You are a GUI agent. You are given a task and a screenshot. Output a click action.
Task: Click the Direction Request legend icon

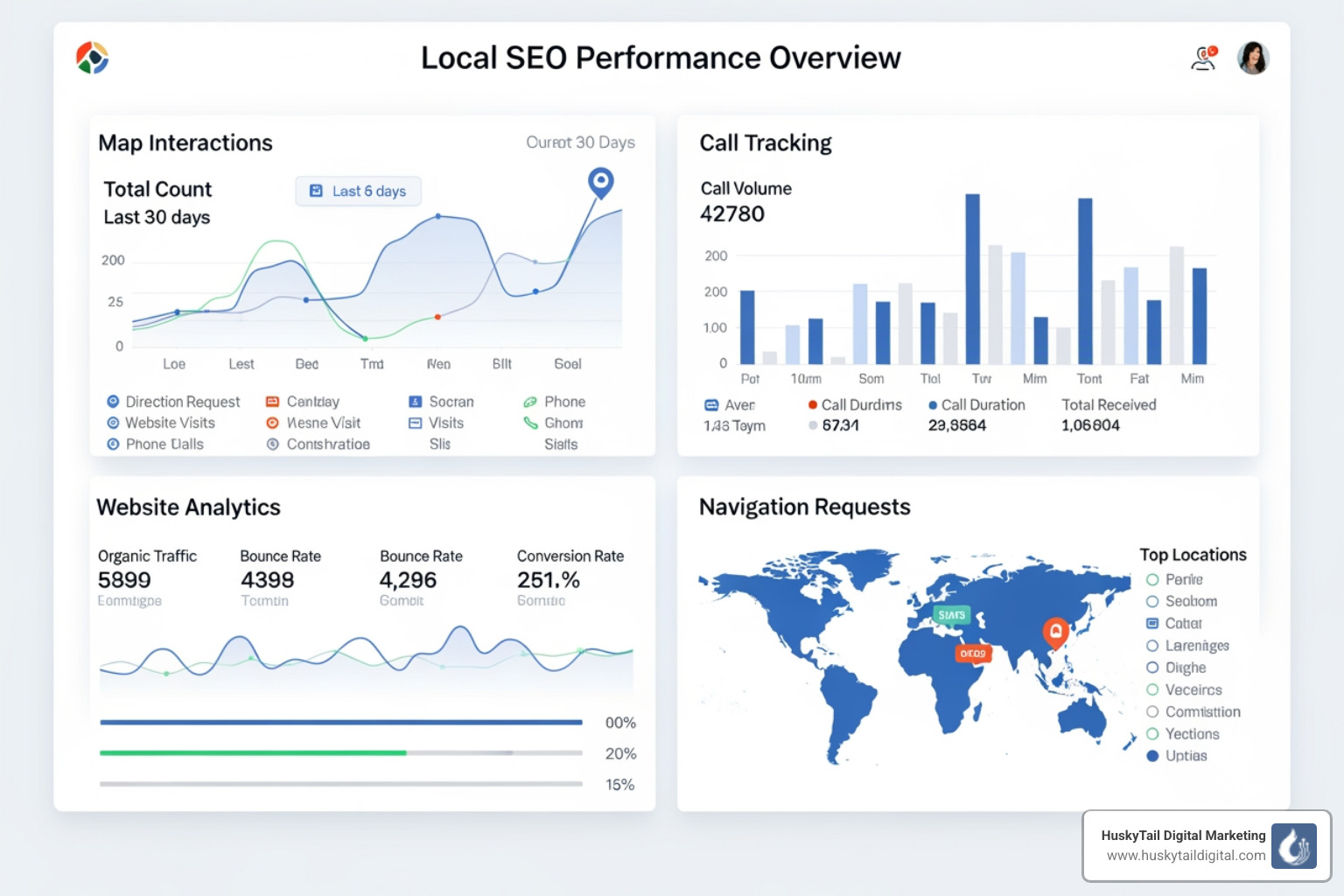tap(112, 401)
